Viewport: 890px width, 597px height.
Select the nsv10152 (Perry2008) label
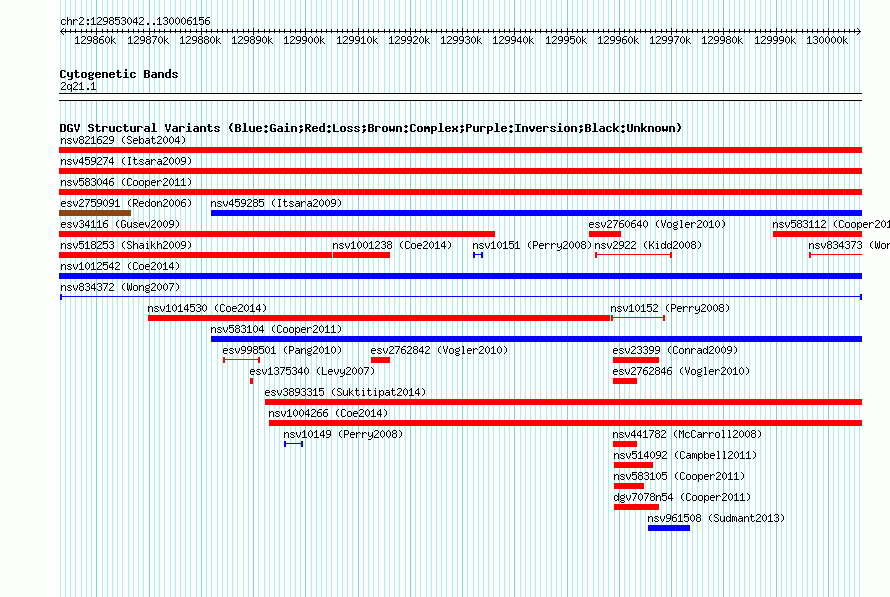[670, 308]
